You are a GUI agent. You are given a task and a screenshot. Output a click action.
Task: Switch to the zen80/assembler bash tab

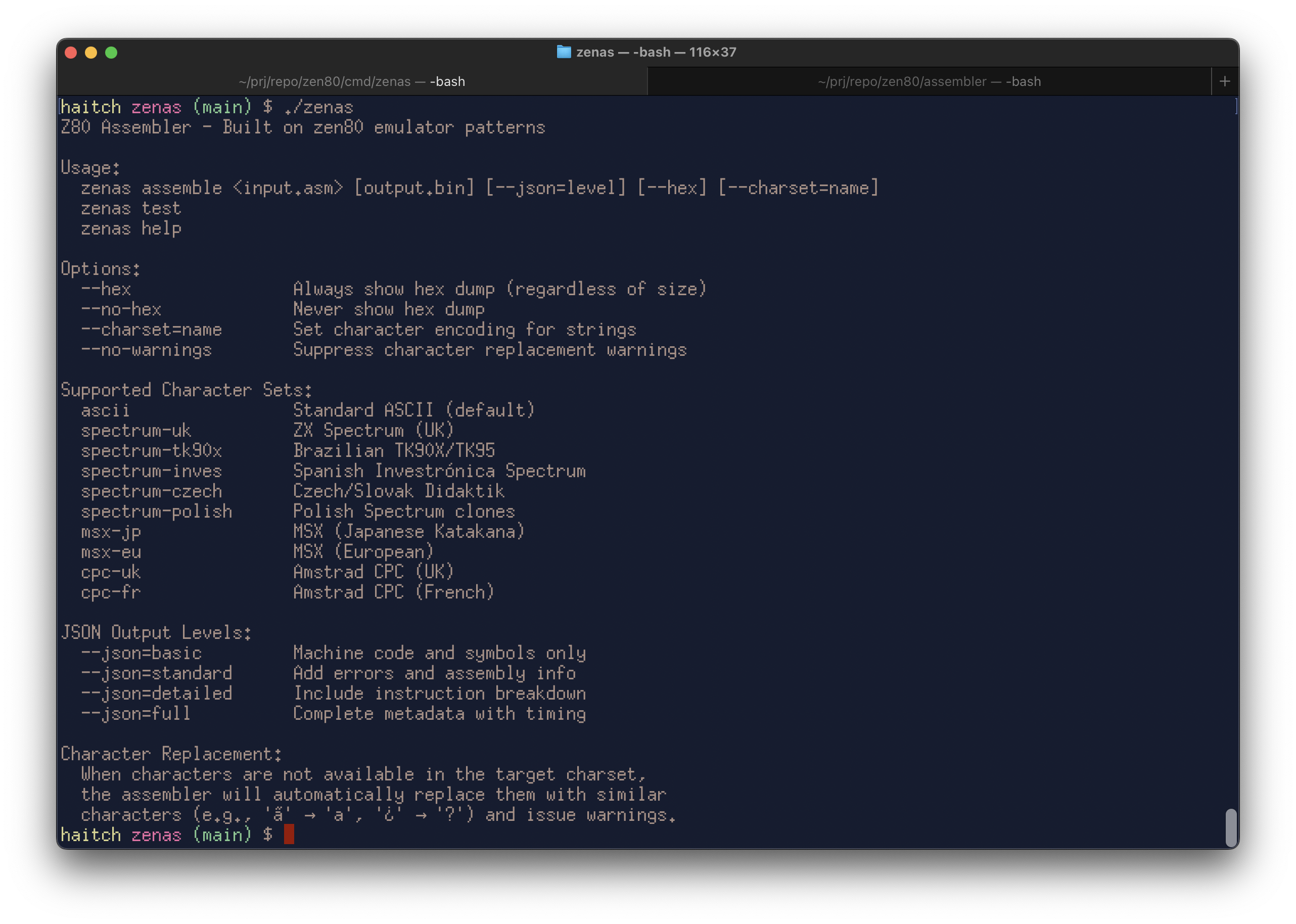(x=929, y=81)
